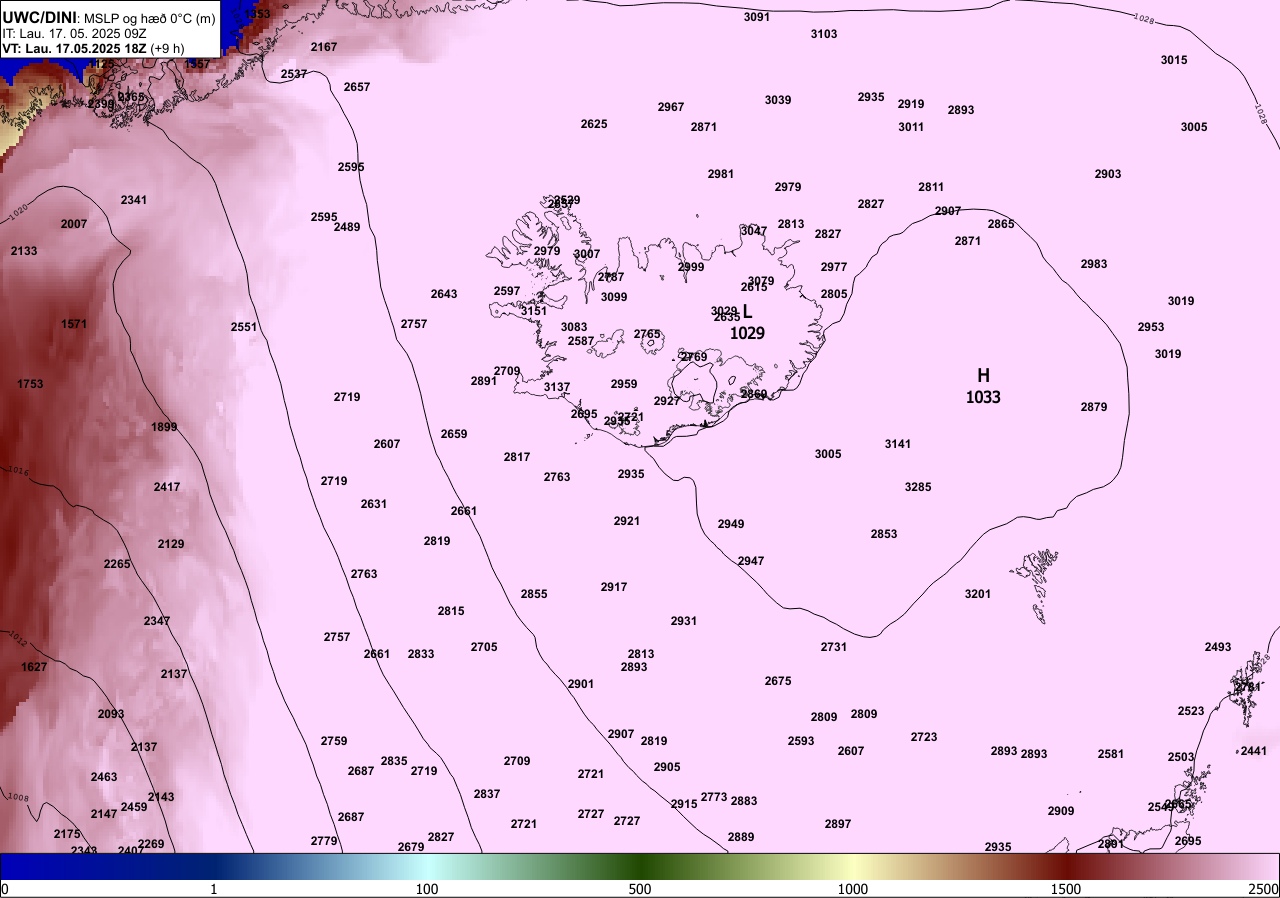
Task: Click the height value '1753'
Action: 30,384
